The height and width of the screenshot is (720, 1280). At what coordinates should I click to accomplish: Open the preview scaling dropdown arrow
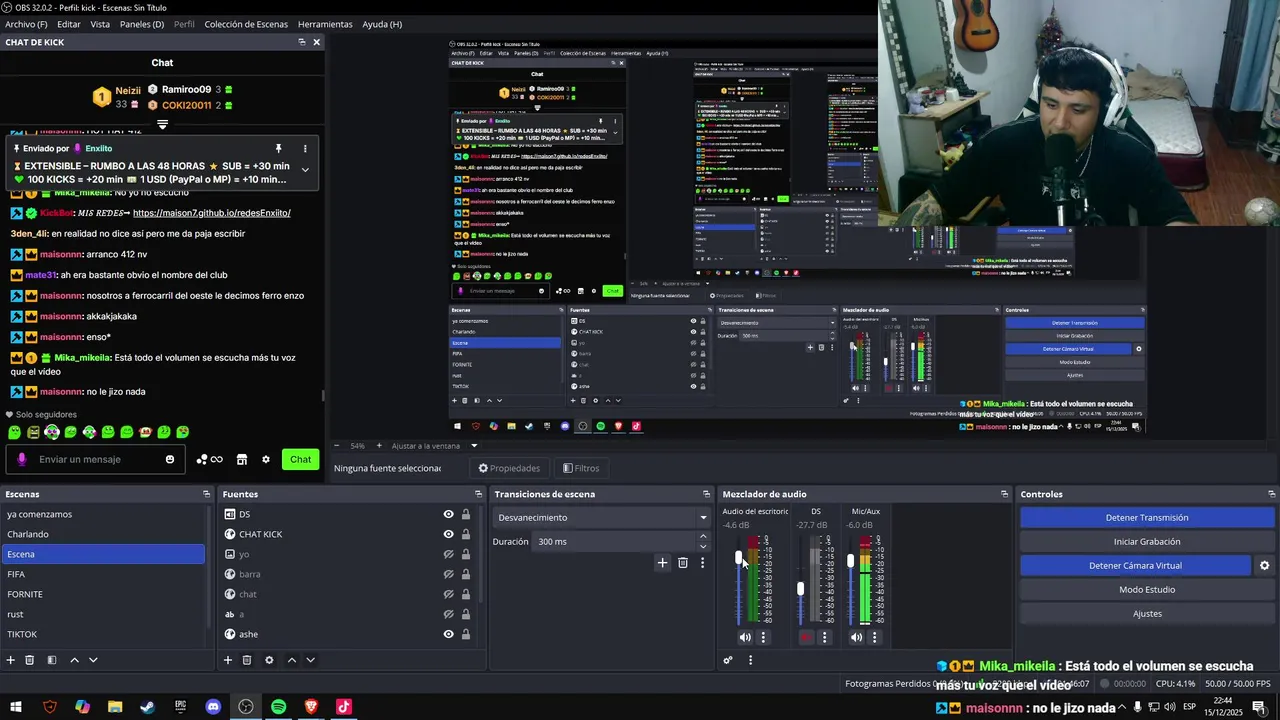[x=474, y=446]
